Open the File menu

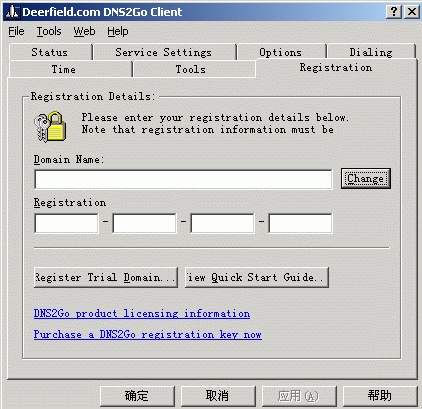16,31
